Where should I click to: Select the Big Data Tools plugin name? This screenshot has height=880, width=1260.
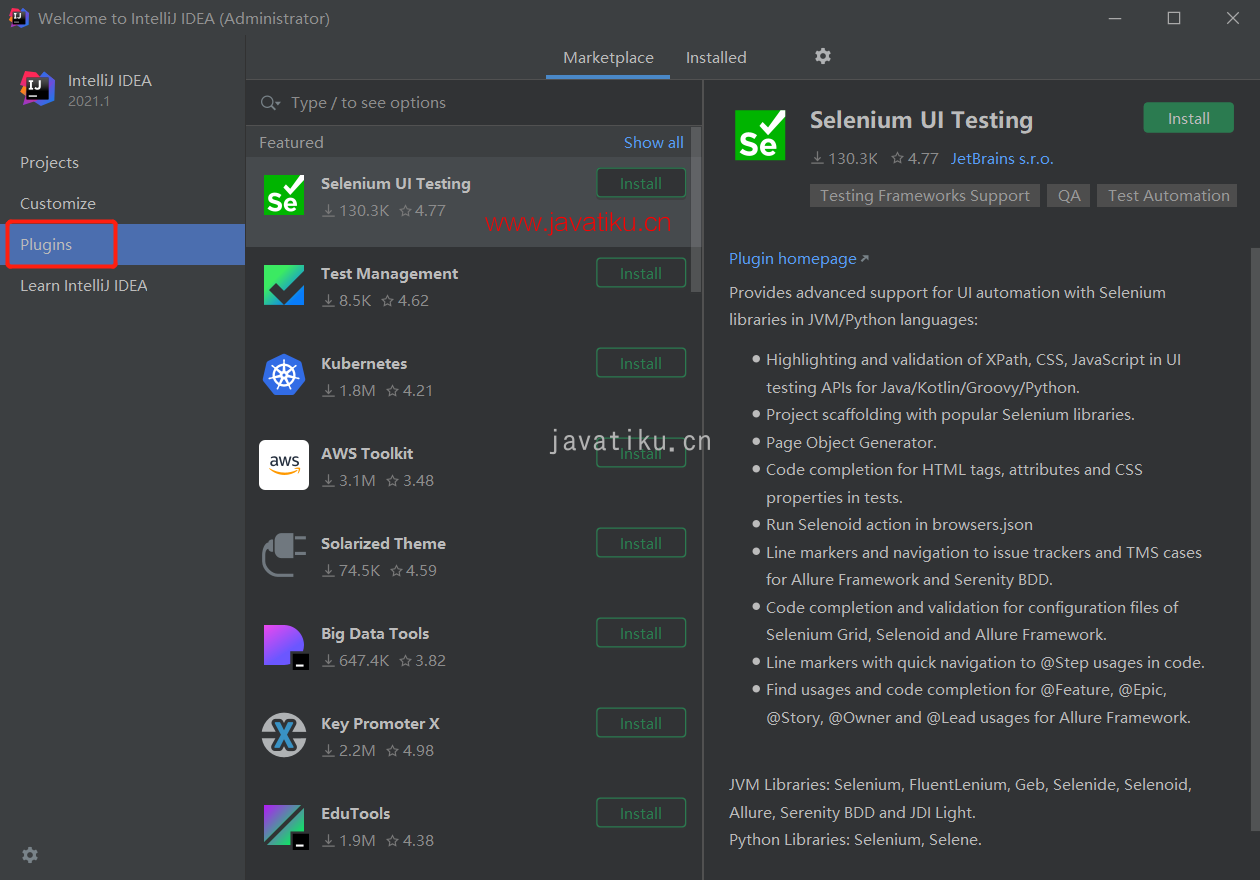[x=375, y=633]
